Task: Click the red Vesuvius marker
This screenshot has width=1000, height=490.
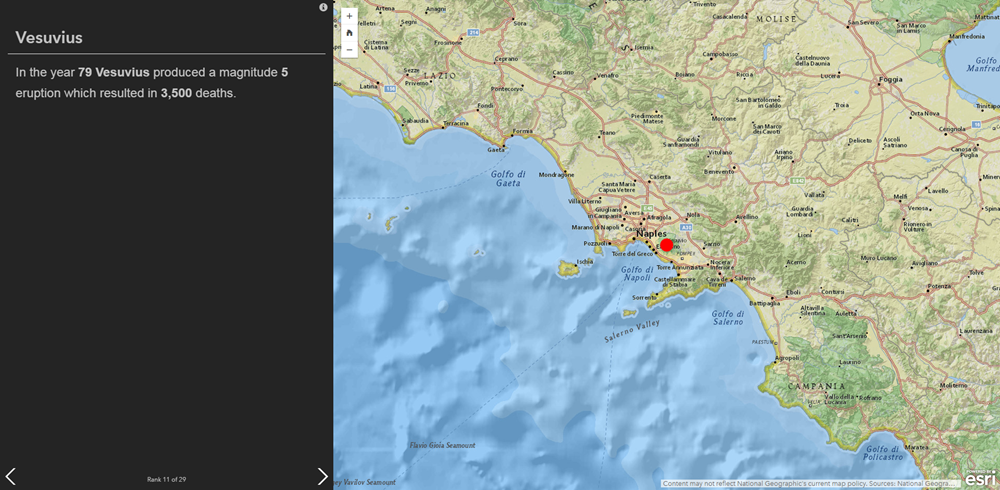Action: tap(666, 245)
